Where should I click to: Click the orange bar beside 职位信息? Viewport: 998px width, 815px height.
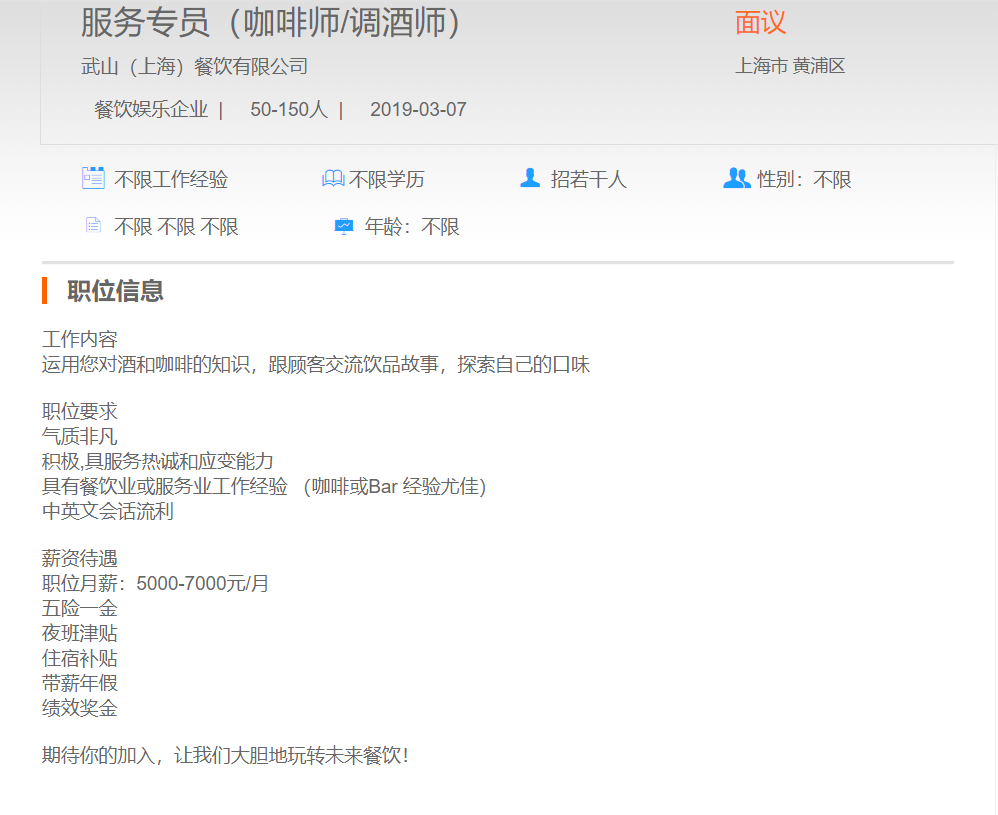coord(45,291)
